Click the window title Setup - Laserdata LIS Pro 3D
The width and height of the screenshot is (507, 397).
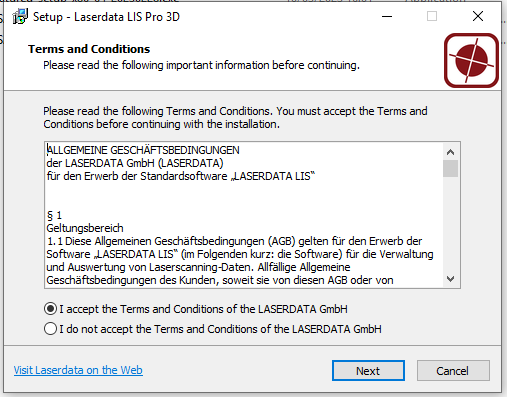tap(106, 17)
